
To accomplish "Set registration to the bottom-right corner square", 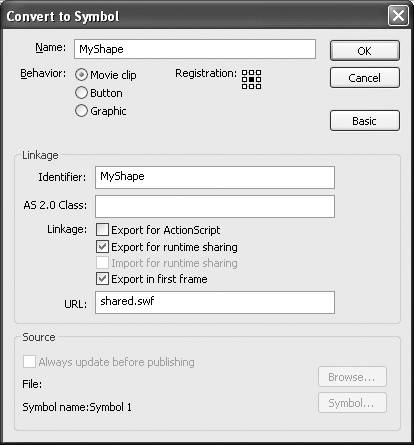I will (x=258, y=86).
